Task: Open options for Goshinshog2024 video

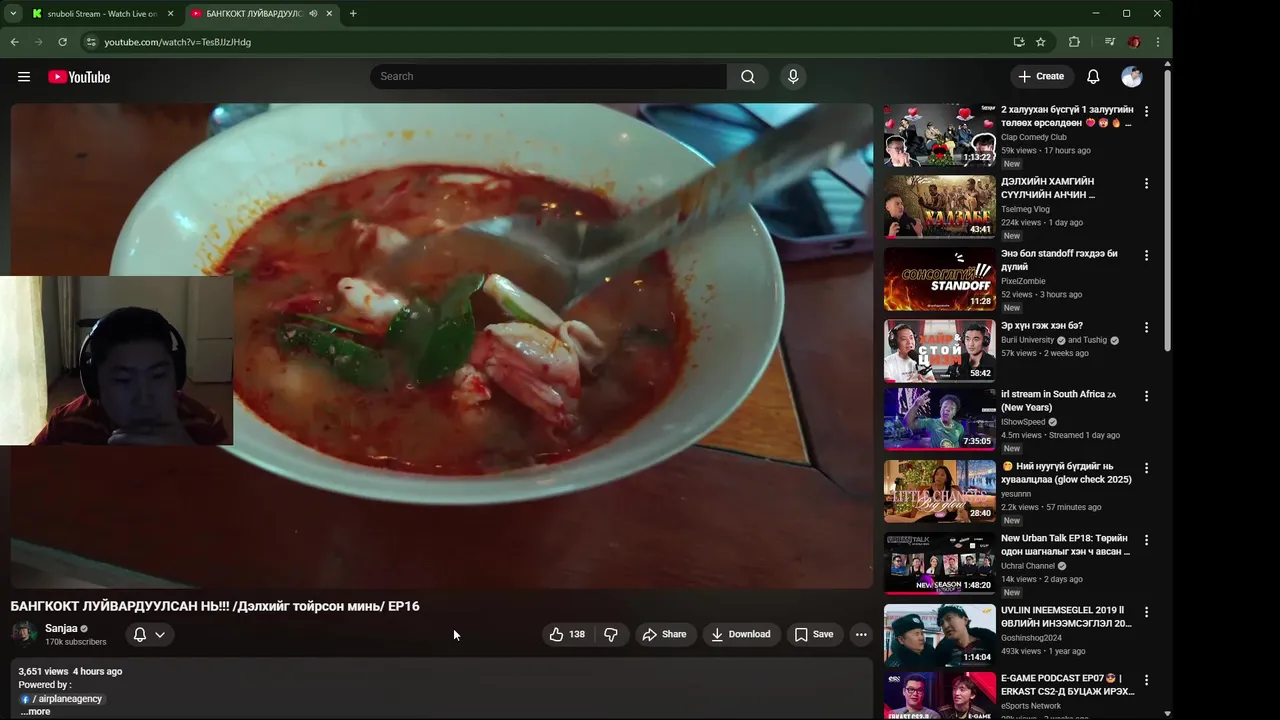Action: coord(1146,612)
